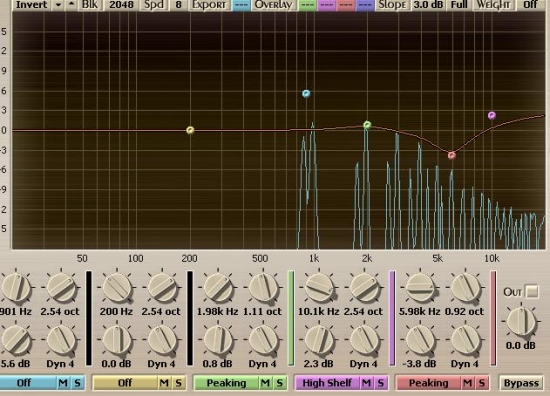This screenshot has width=550, height=396.
Task: Click the 1.98k Hz frequency knob
Action: point(218,288)
